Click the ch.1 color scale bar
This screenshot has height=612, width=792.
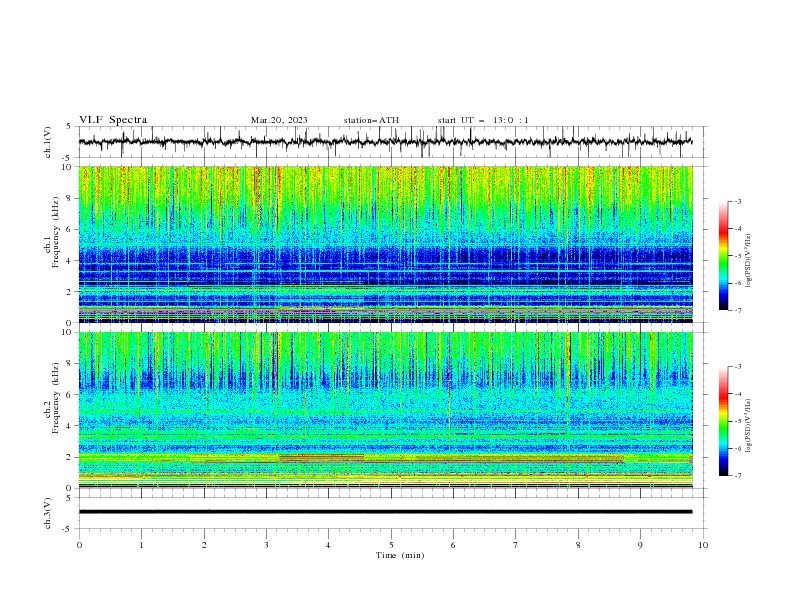pyautogui.click(x=723, y=255)
